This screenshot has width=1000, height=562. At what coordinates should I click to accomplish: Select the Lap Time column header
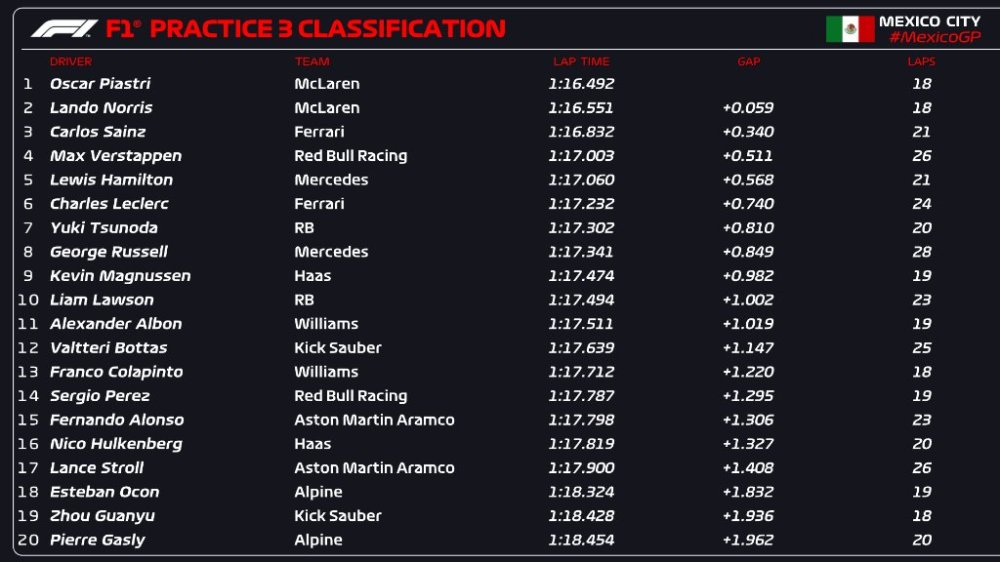pyautogui.click(x=580, y=62)
